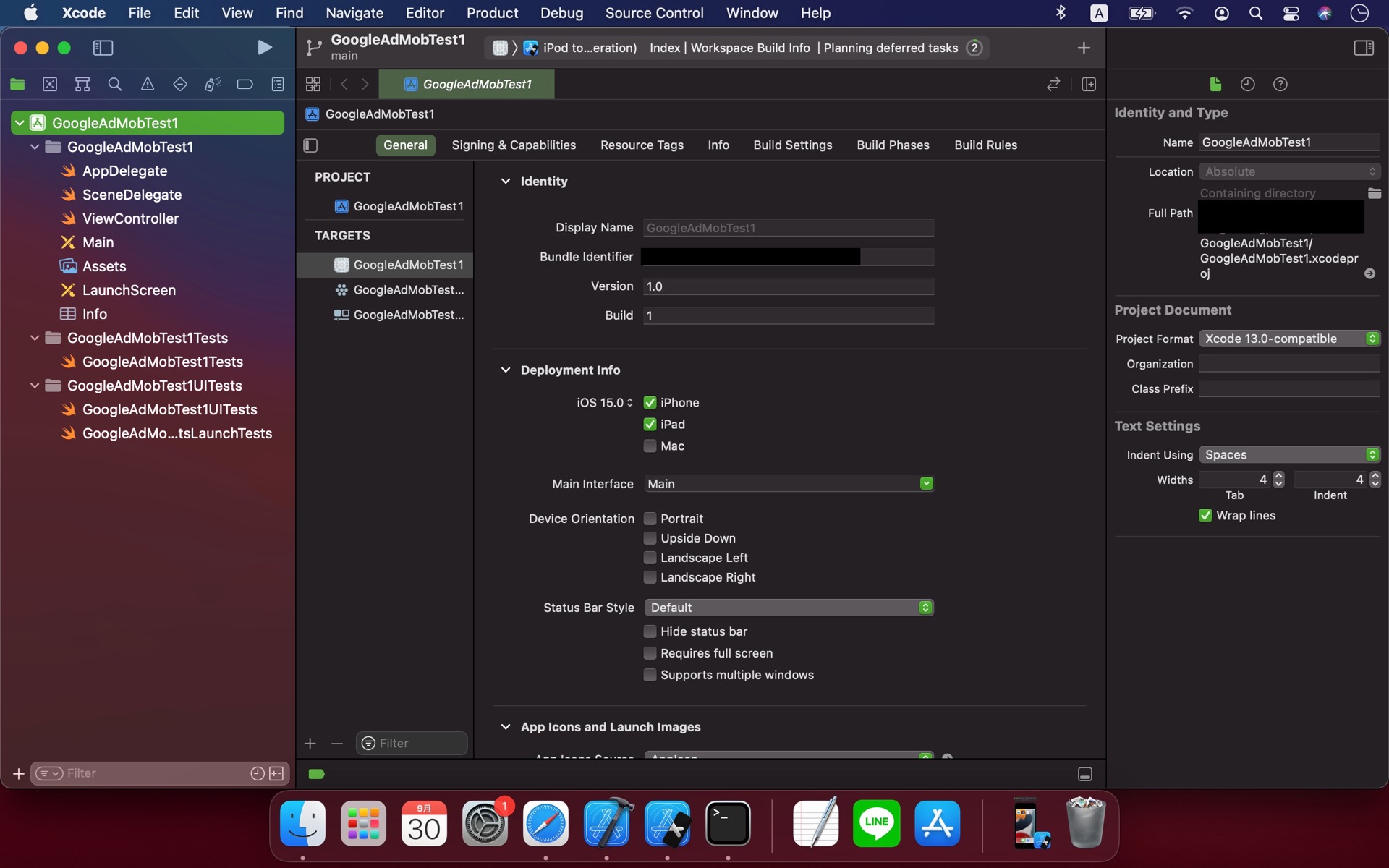Open the Resource Tags tab
1389x868 pixels.
tap(642, 145)
